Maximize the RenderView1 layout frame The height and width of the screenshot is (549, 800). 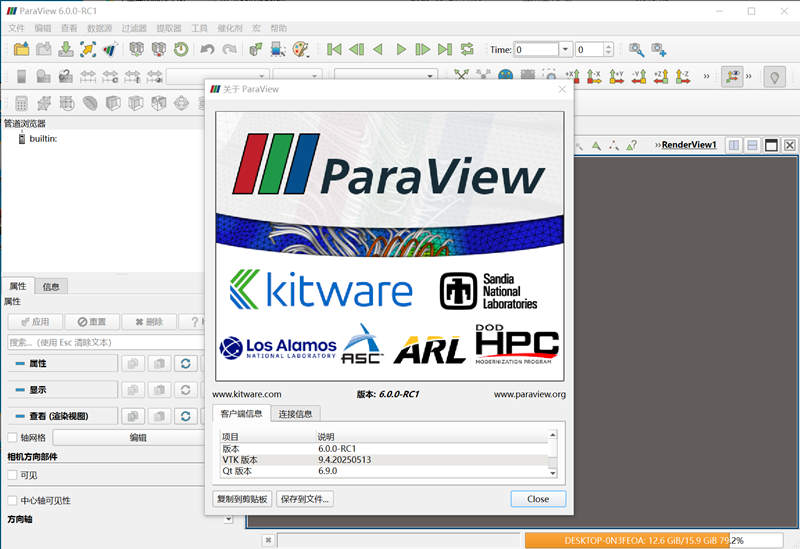pos(771,145)
